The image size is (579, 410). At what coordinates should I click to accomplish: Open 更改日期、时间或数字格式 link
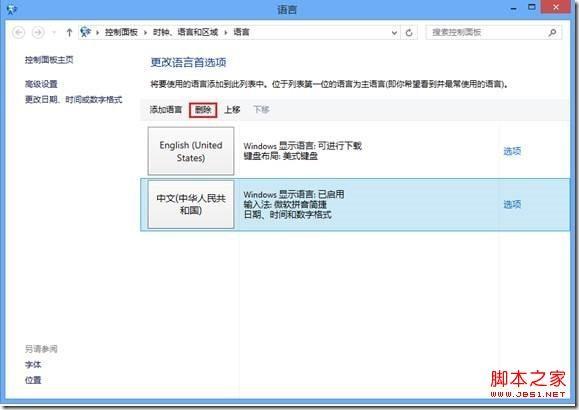(x=73, y=99)
